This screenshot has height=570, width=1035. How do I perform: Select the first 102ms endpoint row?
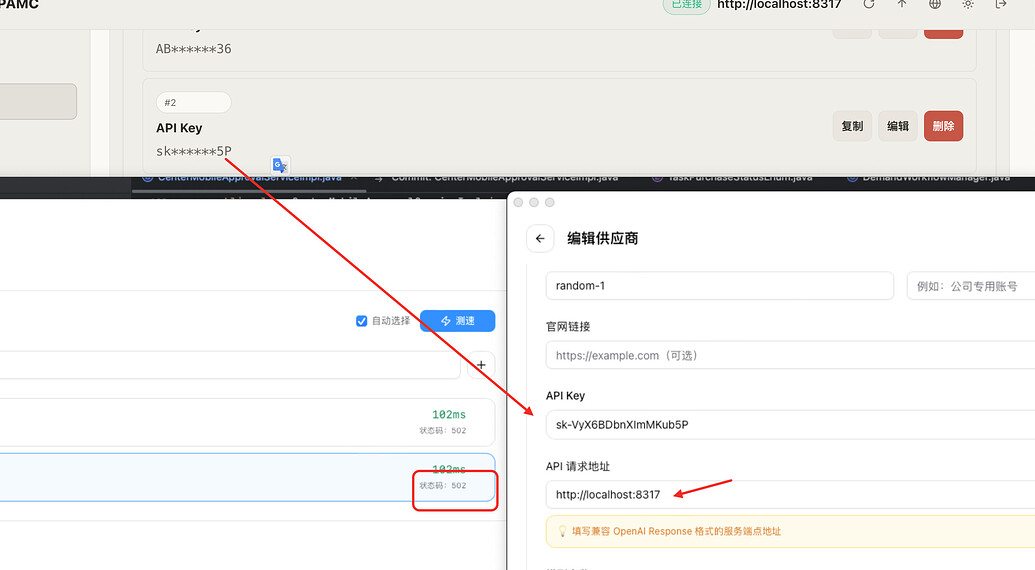click(x=247, y=422)
